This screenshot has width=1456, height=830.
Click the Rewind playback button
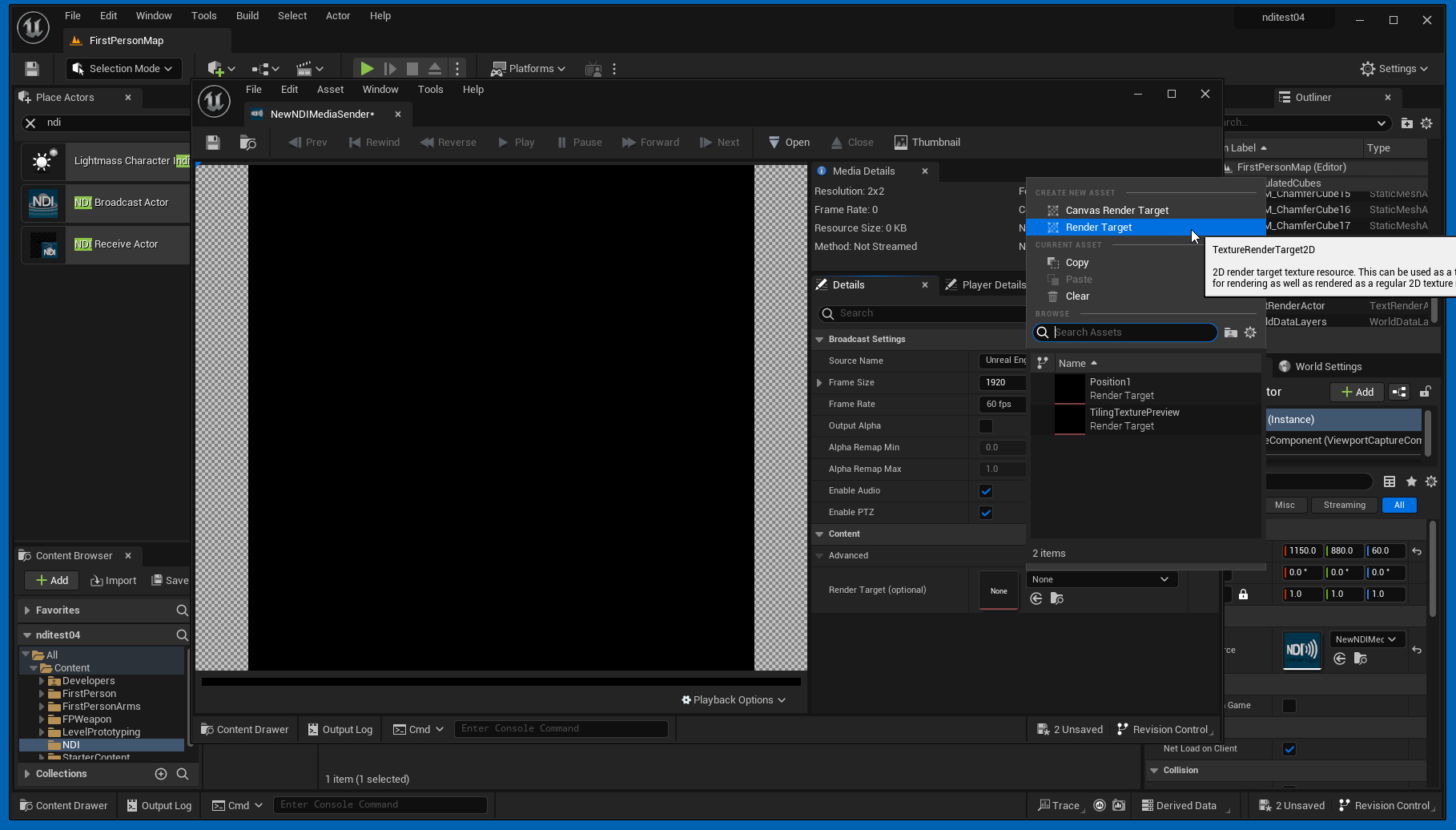374,143
